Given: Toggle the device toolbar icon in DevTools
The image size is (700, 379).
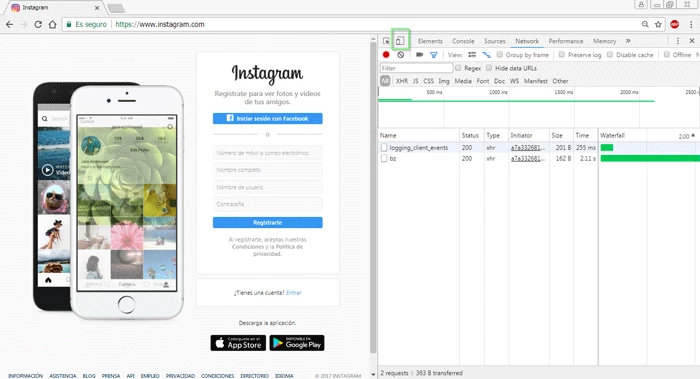Looking at the screenshot, I should click(x=400, y=41).
